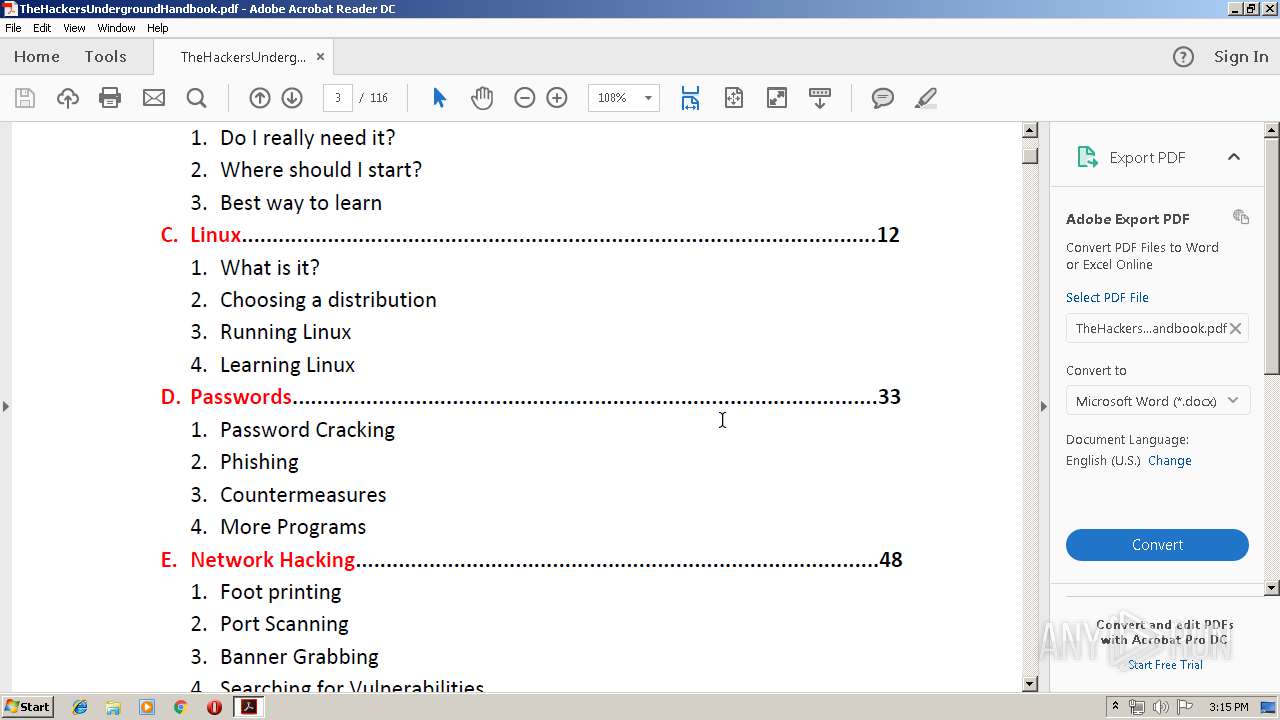Collapse the right tools pane arrow

point(1044,406)
